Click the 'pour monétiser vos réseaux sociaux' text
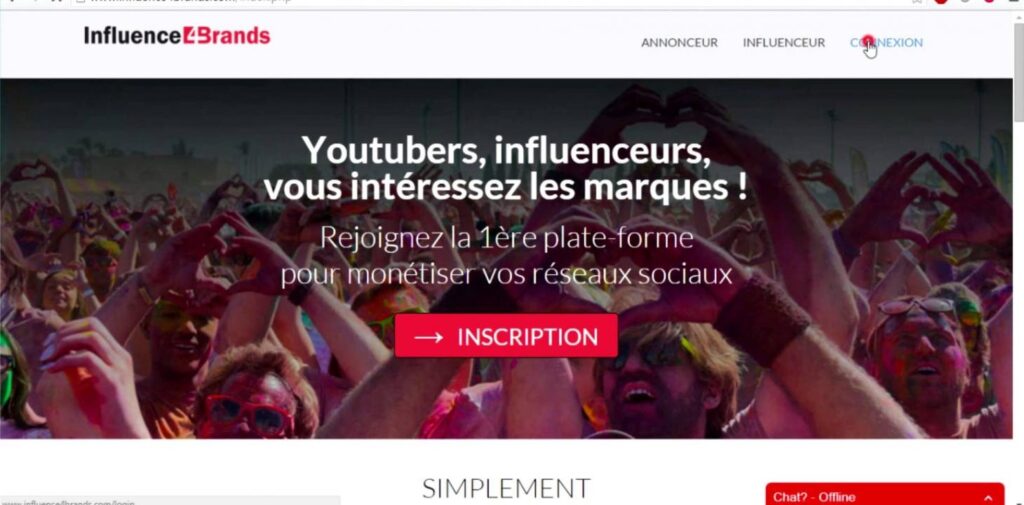Screen dimensions: 1024x505 pos(506,274)
